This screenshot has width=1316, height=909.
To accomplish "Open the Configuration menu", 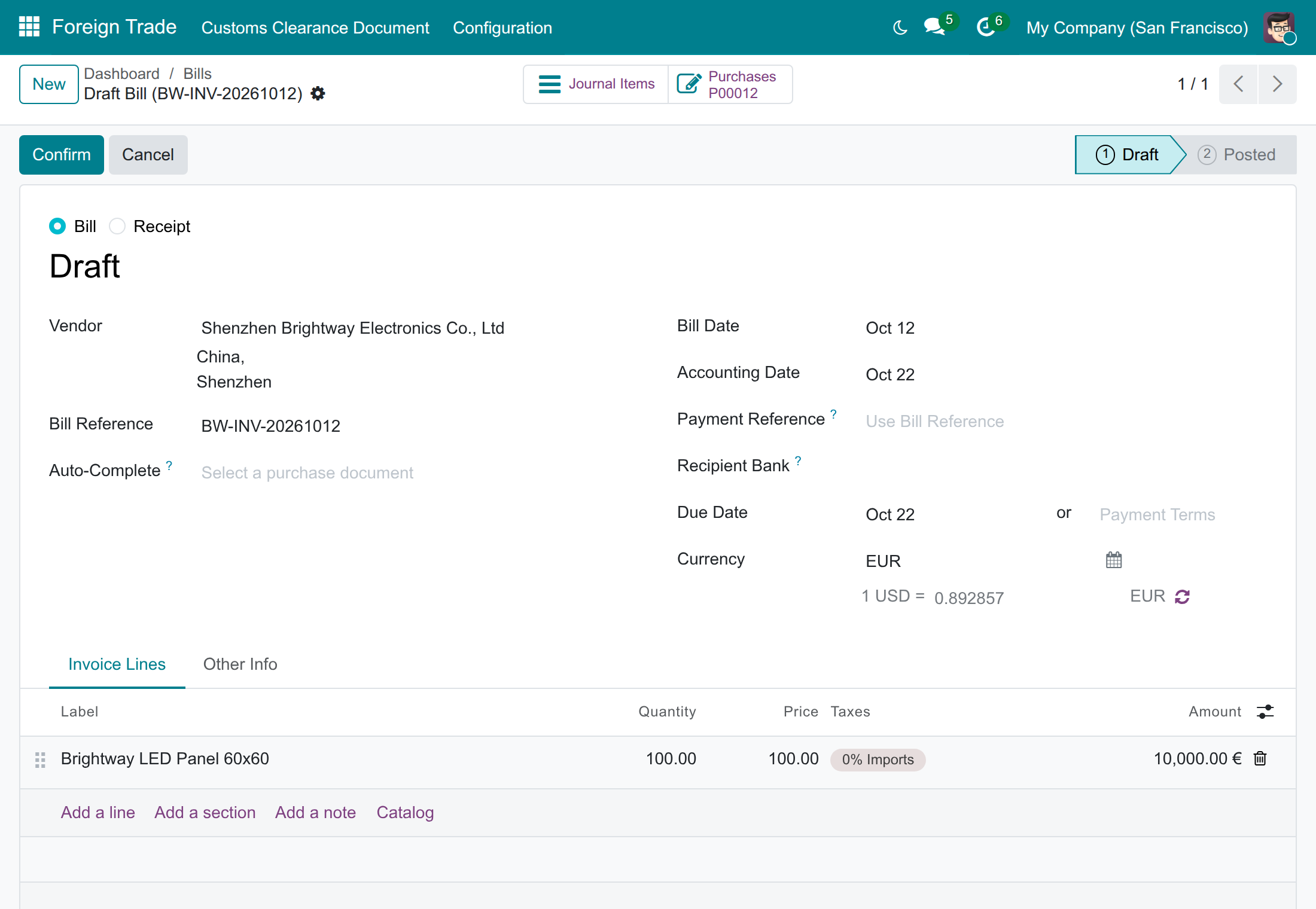I will pyautogui.click(x=502, y=28).
